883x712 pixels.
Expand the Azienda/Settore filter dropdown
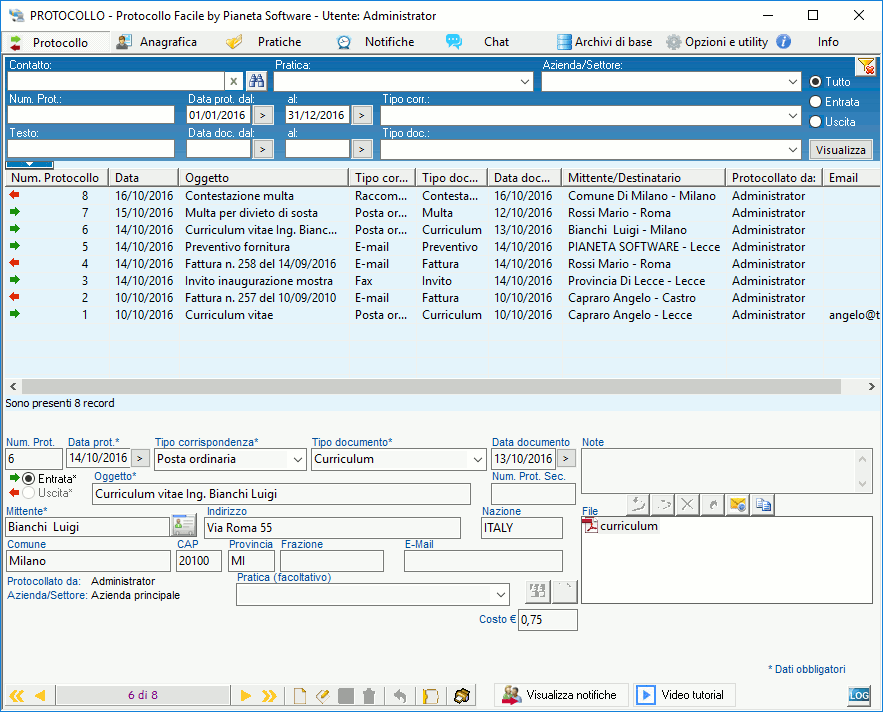(792, 82)
